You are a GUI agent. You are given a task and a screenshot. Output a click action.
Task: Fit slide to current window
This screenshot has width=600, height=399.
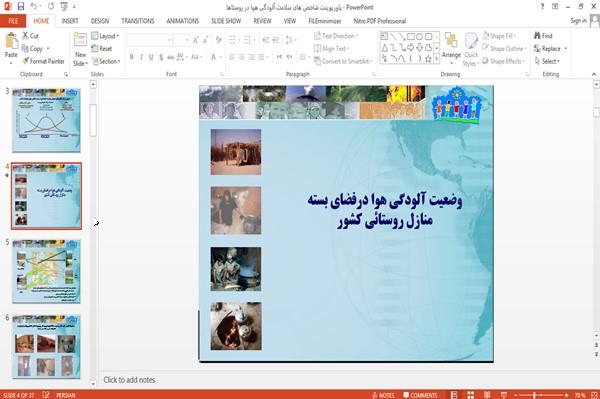tap(594, 395)
